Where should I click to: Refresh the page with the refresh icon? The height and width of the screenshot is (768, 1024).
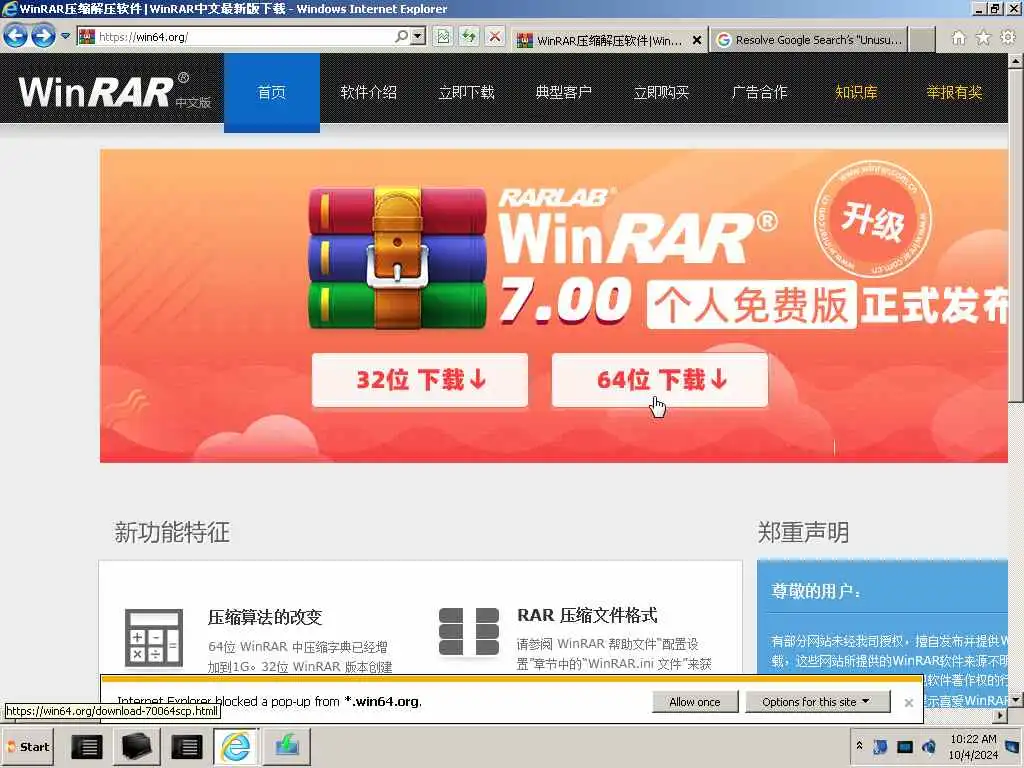coord(469,37)
